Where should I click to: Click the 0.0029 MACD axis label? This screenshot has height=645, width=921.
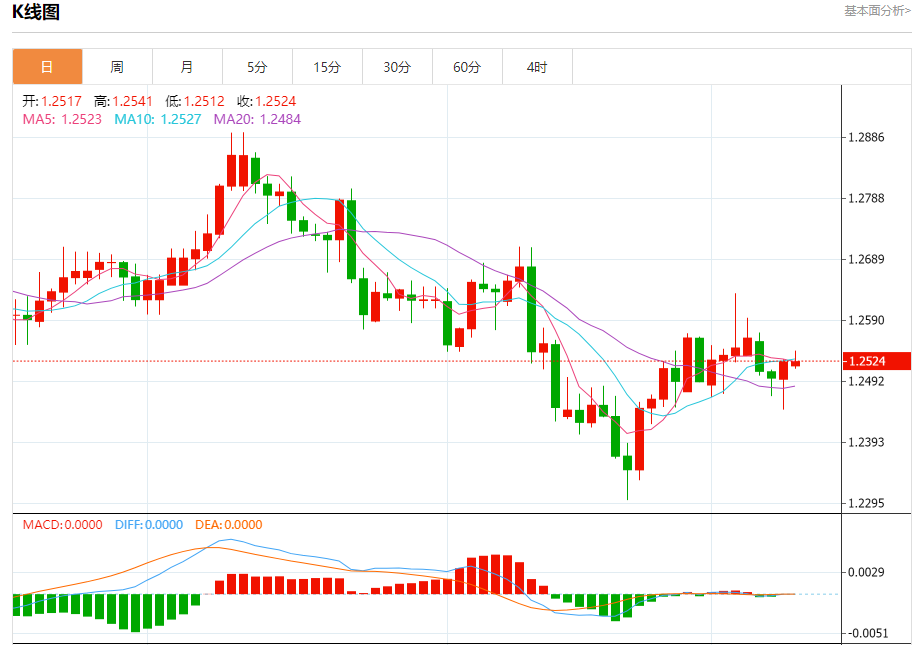(866, 572)
